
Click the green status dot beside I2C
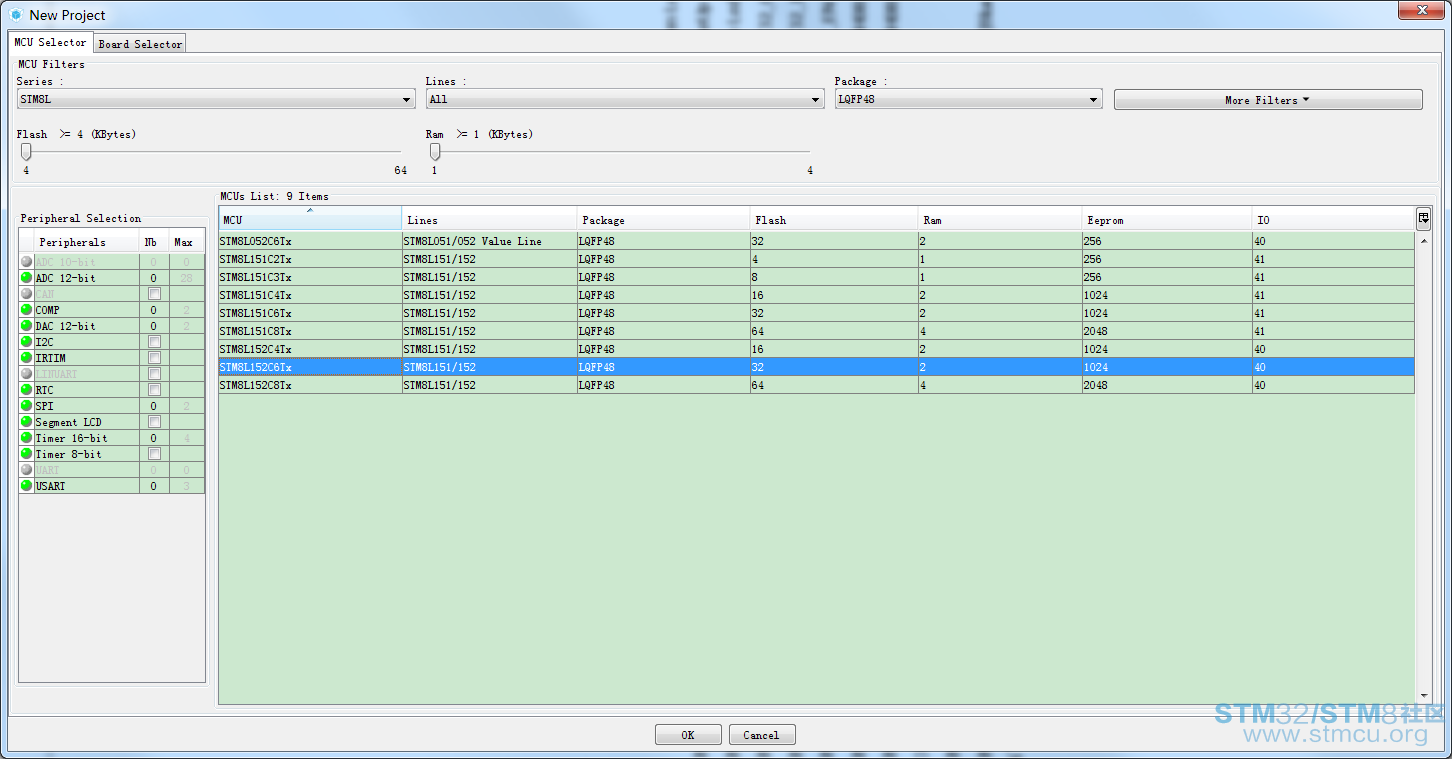[27, 342]
